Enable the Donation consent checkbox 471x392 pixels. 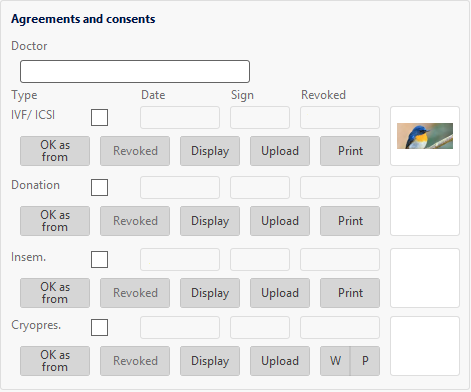click(x=99, y=187)
